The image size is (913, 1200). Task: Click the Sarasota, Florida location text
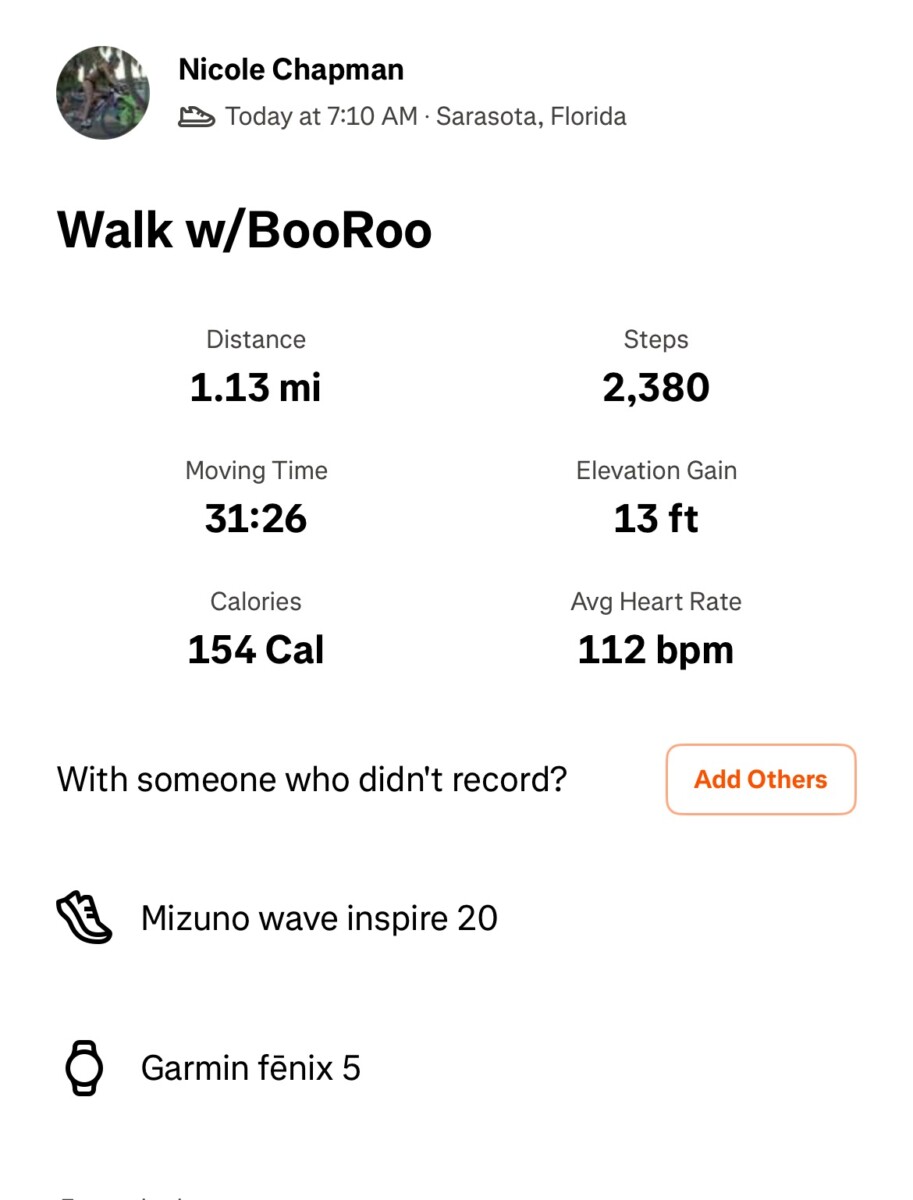pyautogui.click(x=531, y=117)
